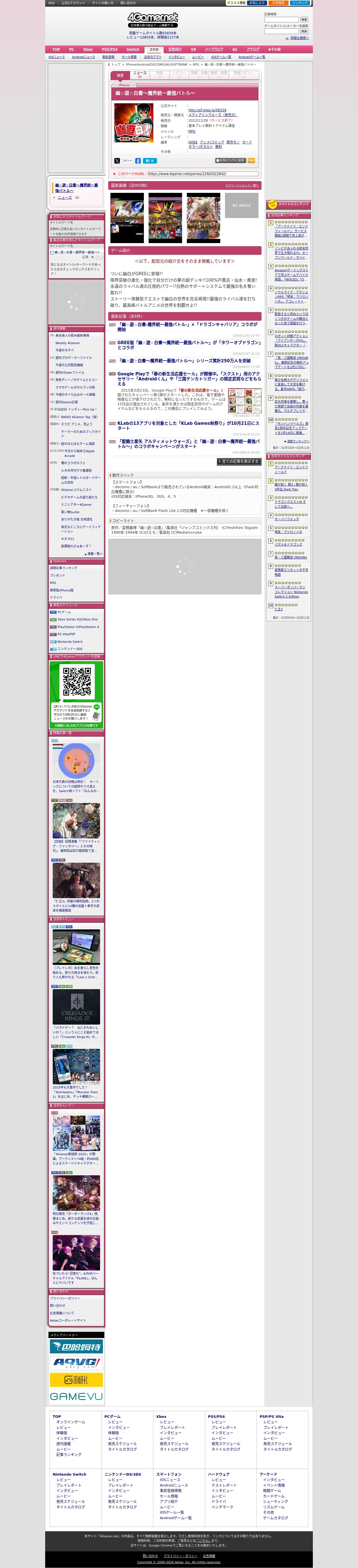
Task: Open the second game screenshot thumbnail
Action: [165, 218]
